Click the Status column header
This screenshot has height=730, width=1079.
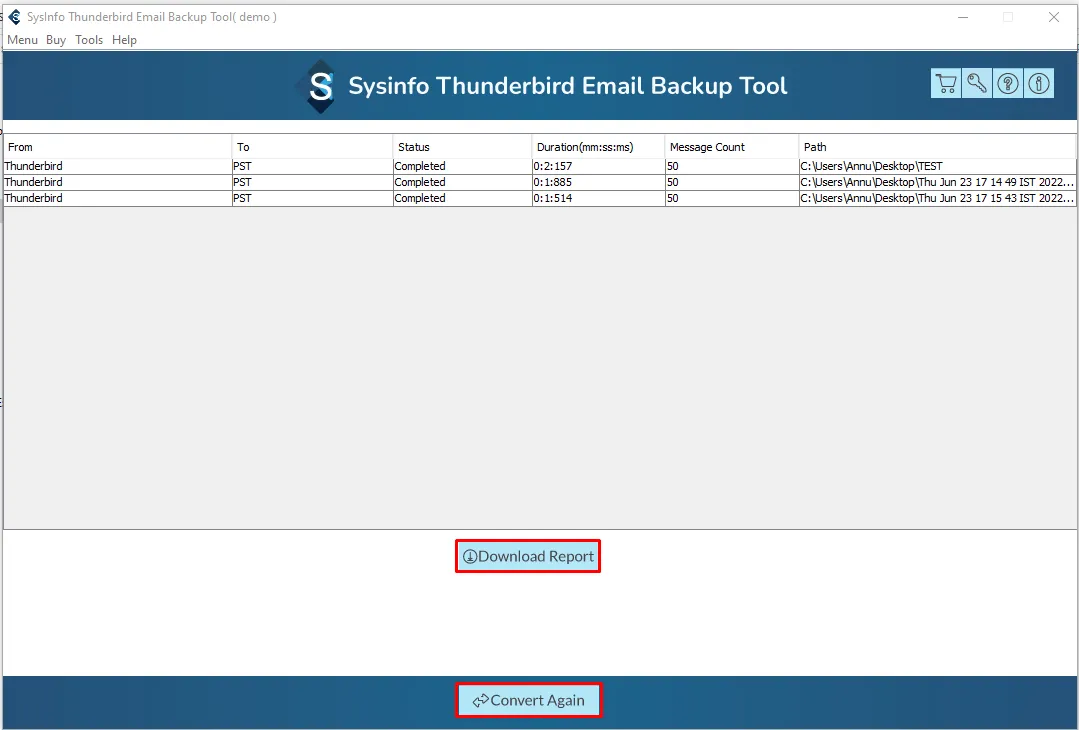pyautogui.click(x=462, y=147)
